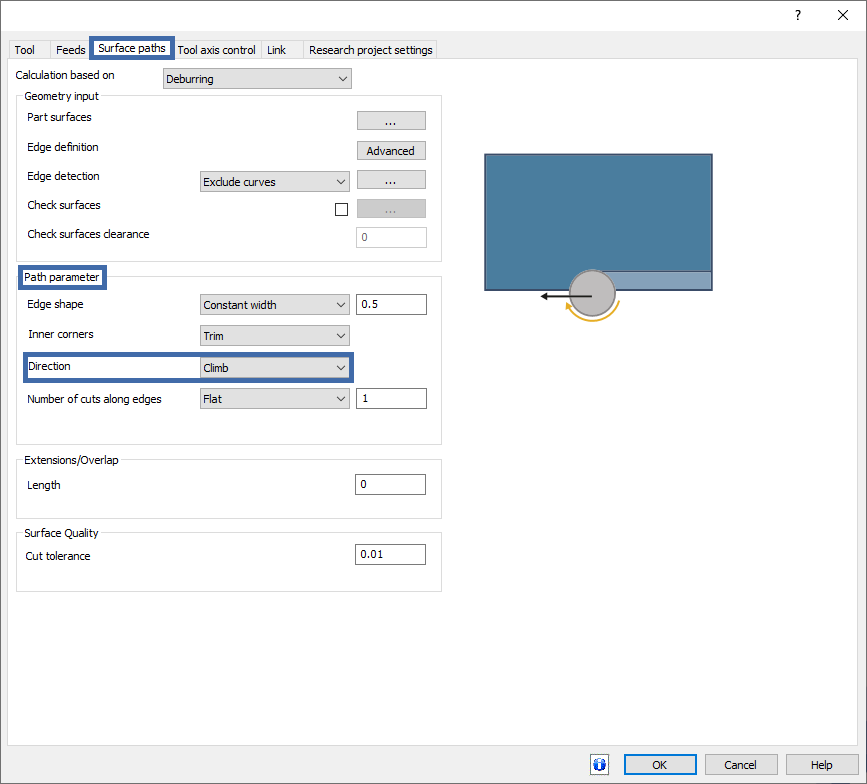
Task: Click the Number of cuts value field
Action: coord(391,398)
